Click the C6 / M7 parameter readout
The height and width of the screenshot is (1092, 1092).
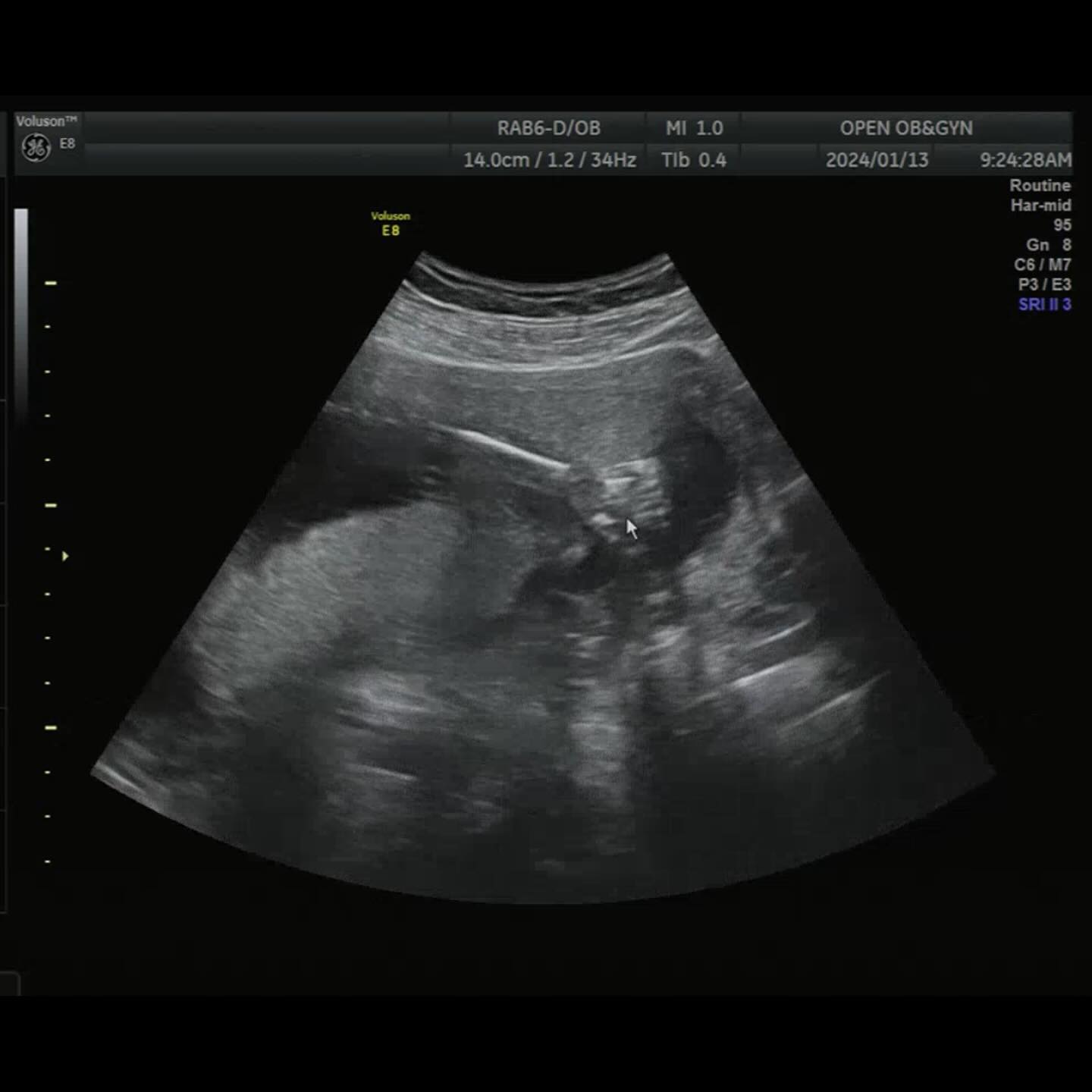point(1043,265)
